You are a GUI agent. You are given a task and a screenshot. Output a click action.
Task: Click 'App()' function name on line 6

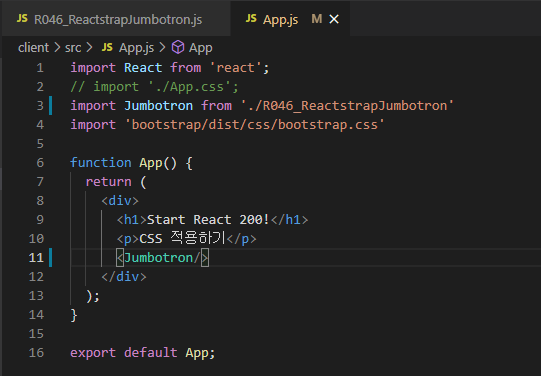point(158,163)
